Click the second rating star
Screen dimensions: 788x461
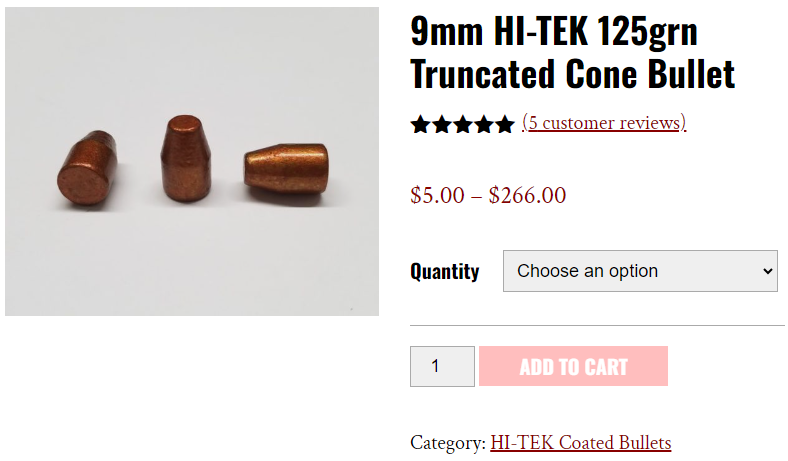(x=442, y=124)
